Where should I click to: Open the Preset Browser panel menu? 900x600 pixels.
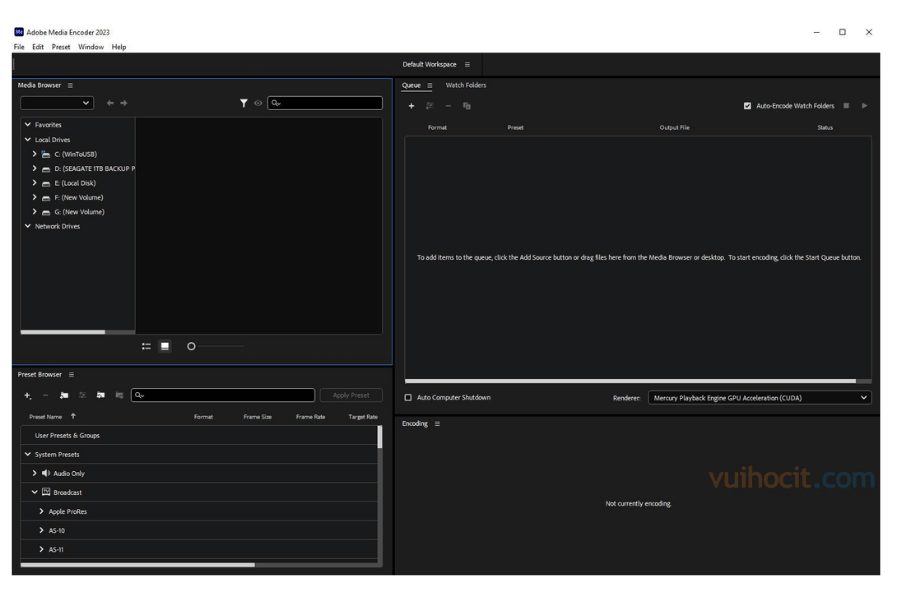click(x=70, y=375)
